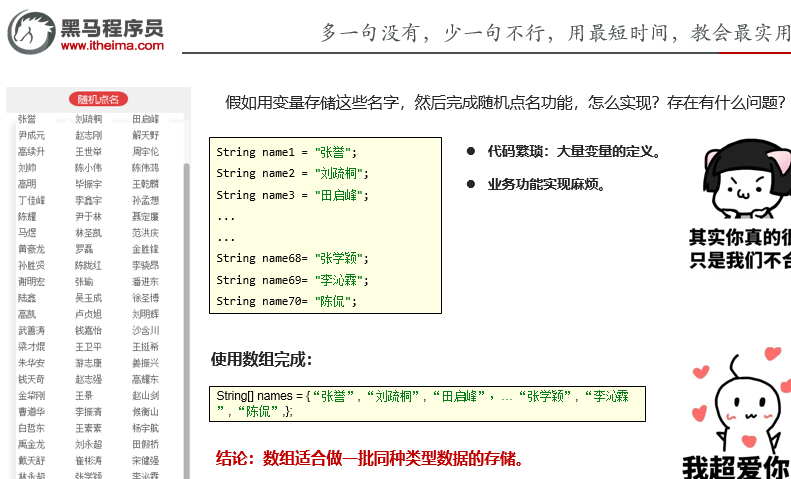Select 高明 in the name list
Screen dimensions: 791x479
[x=27, y=184]
